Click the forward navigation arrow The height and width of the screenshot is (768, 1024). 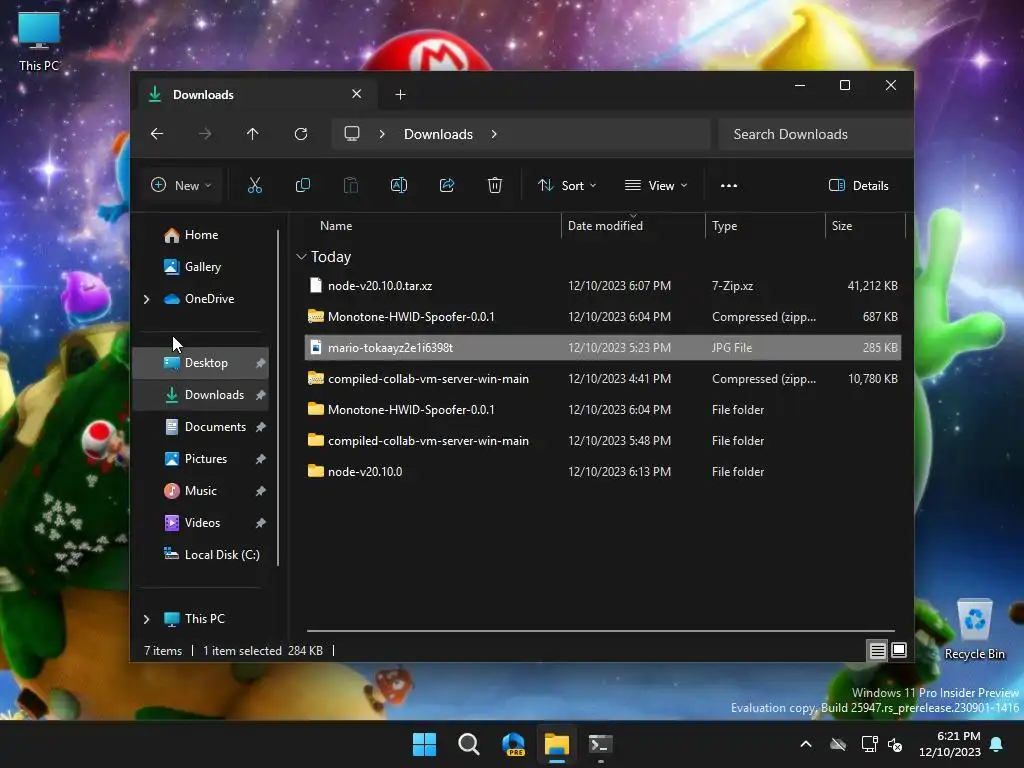(205, 134)
